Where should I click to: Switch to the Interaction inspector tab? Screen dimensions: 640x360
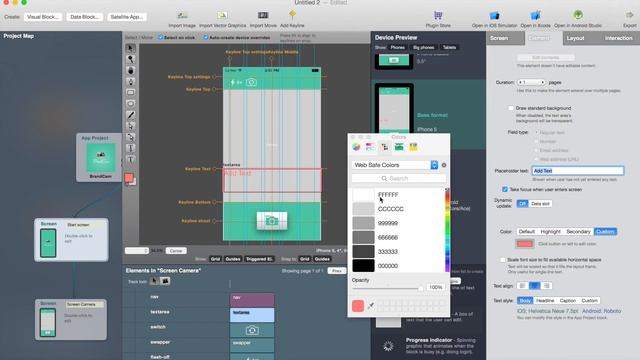pyautogui.click(x=618, y=38)
